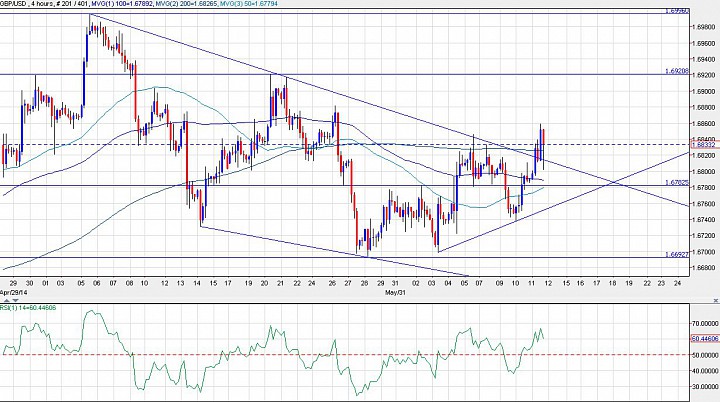
Task: Click the 1.67200 price axis value
Action: [703, 236]
